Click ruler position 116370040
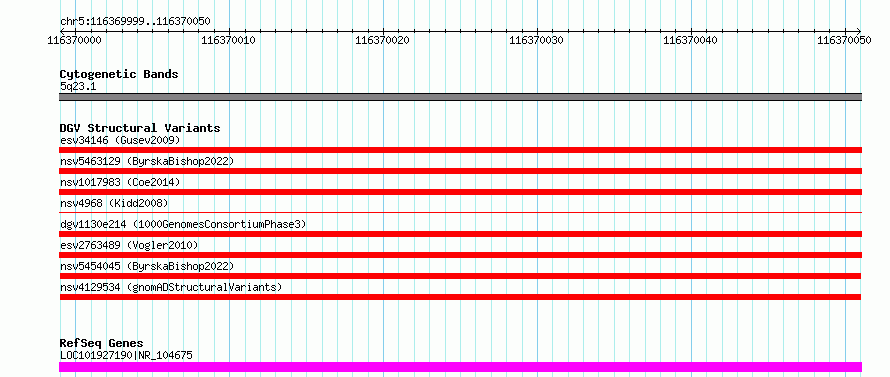The height and width of the screenshot is (377, 890). pyautogui.click(x=691, y=40)
